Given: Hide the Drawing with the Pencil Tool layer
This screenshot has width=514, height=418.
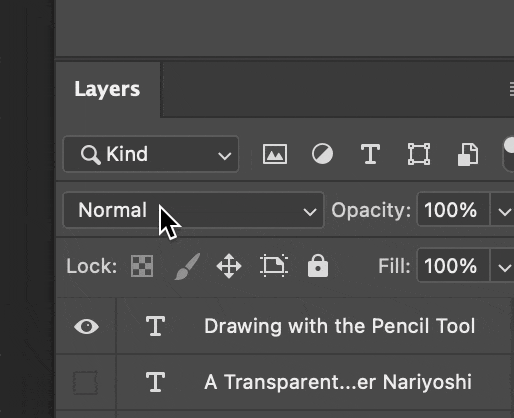Looking at the screenshot, I should click(86, 326).
